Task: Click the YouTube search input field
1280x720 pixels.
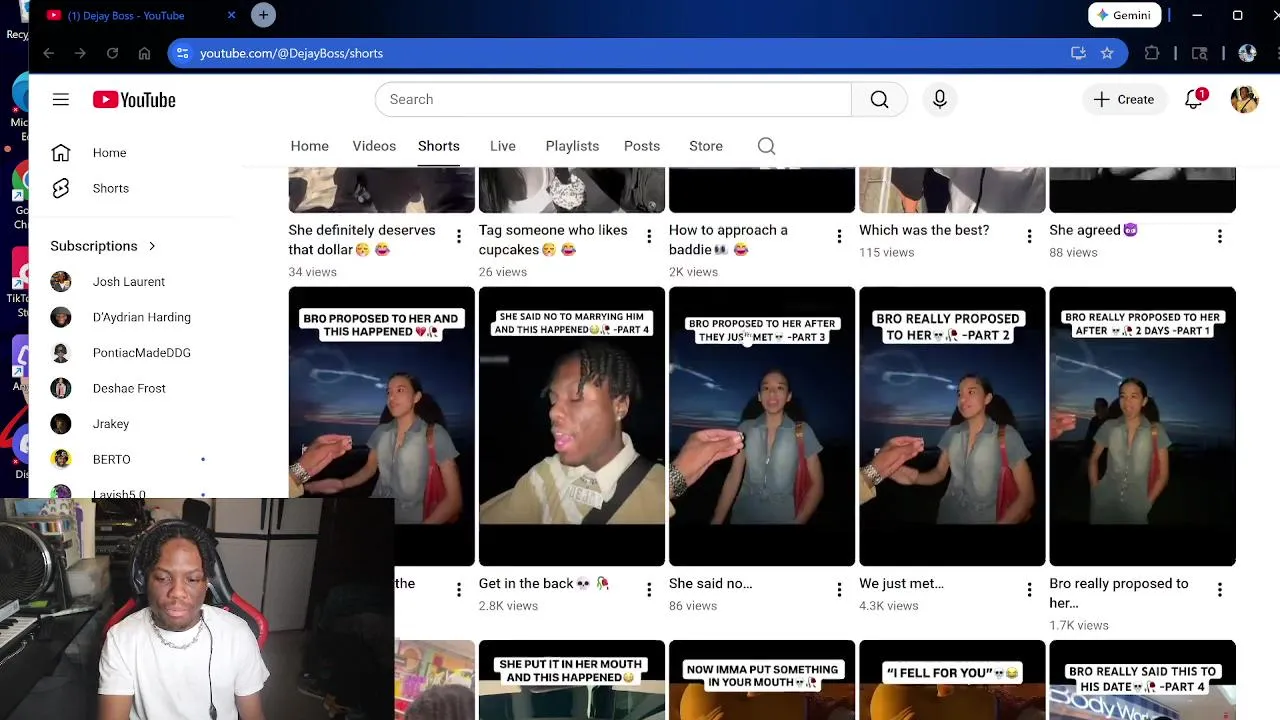Action: 613,99
